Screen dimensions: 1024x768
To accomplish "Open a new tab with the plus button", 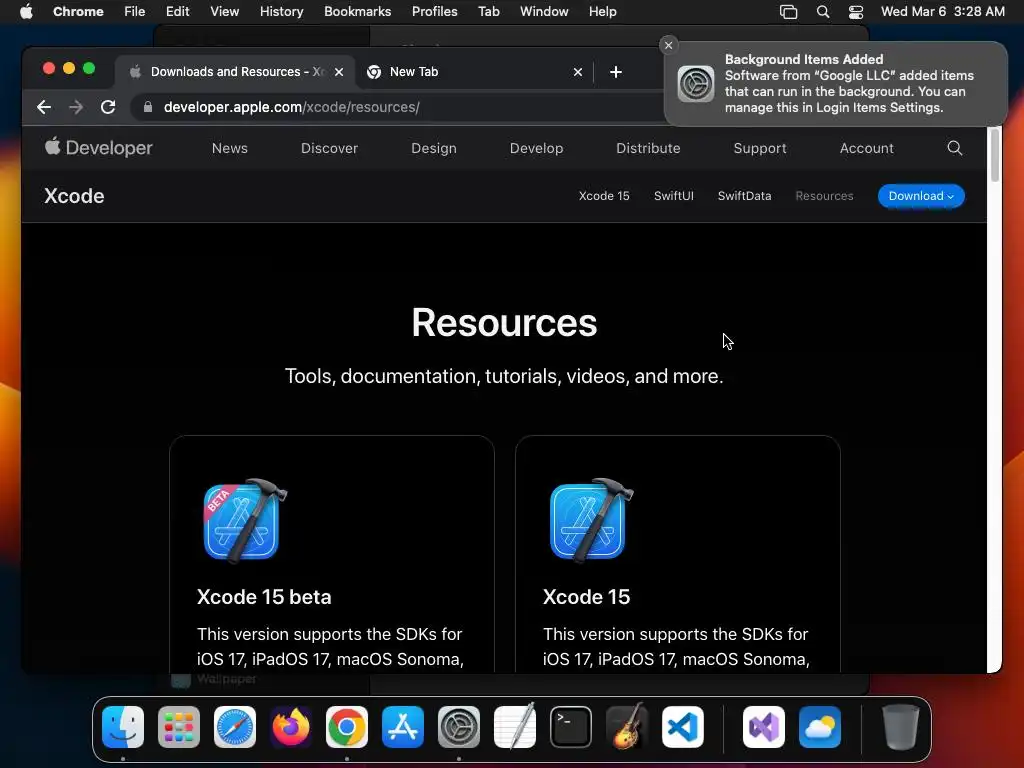I will [x=616, y=72].
